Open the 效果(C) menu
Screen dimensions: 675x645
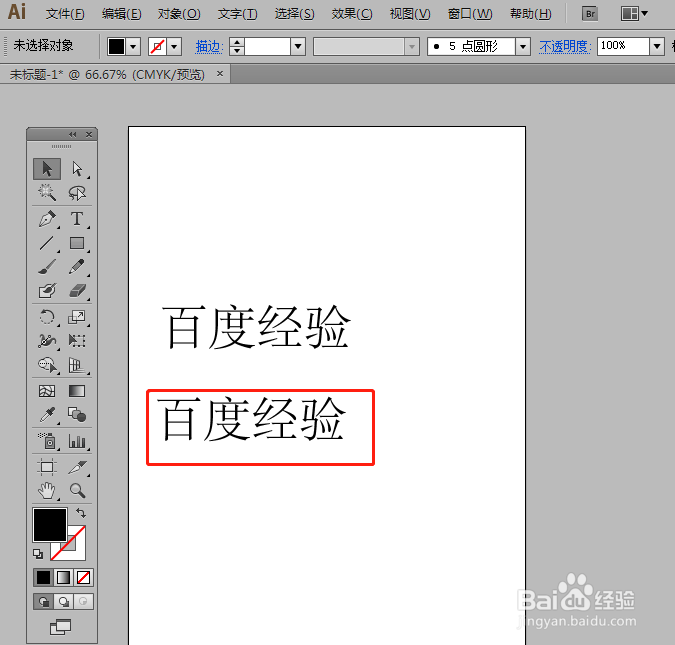(352, 14)
